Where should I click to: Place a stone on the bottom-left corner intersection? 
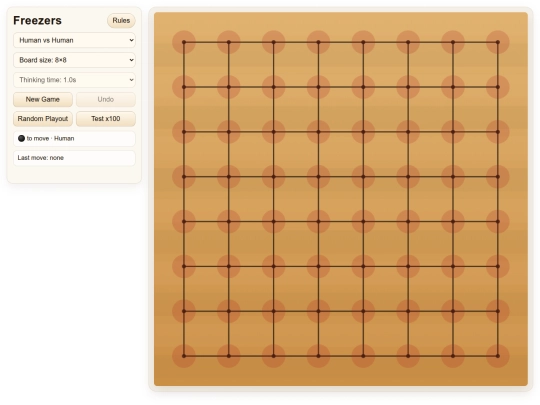click(184, 356)
